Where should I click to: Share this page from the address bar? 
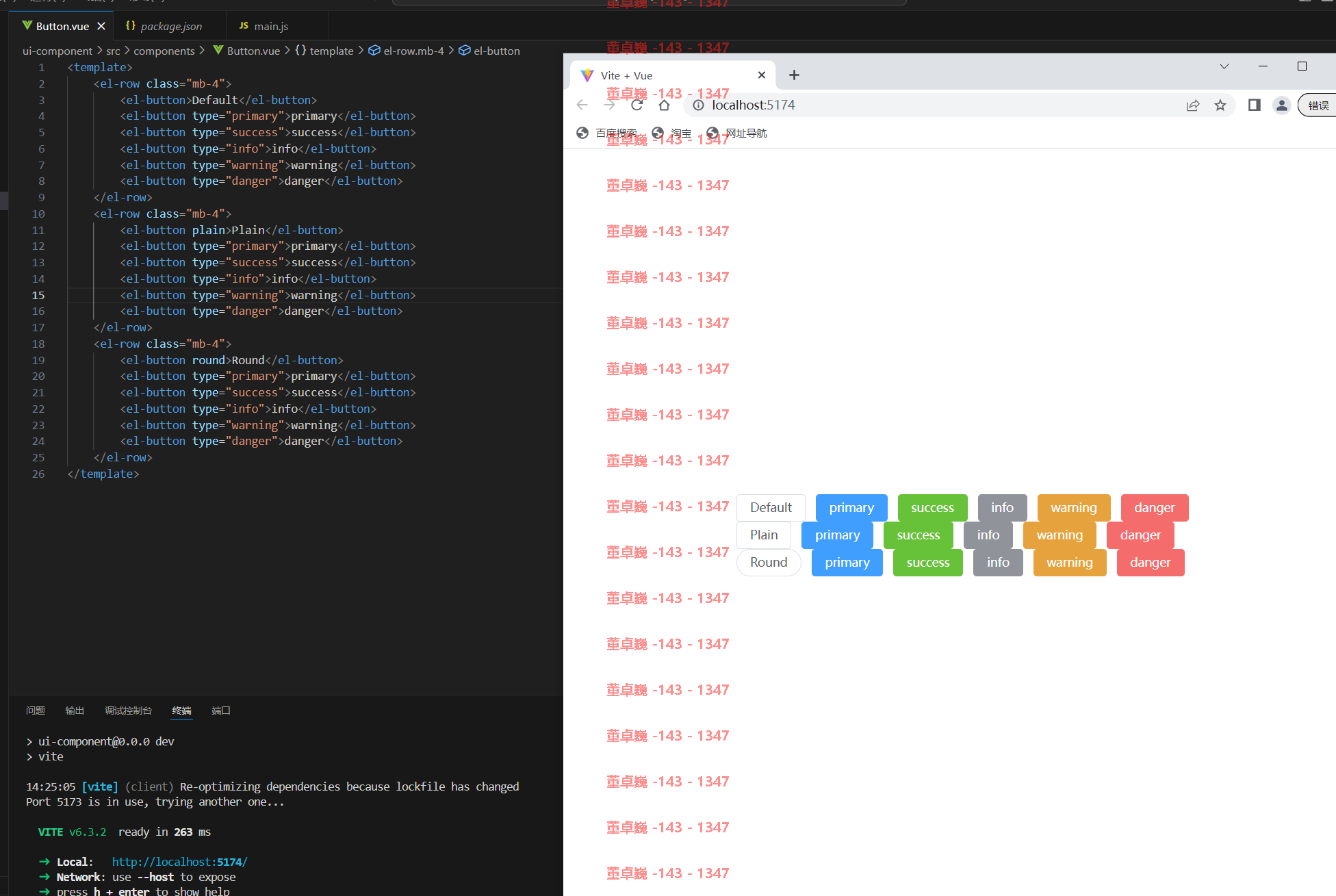click(x=1193, y=105)
